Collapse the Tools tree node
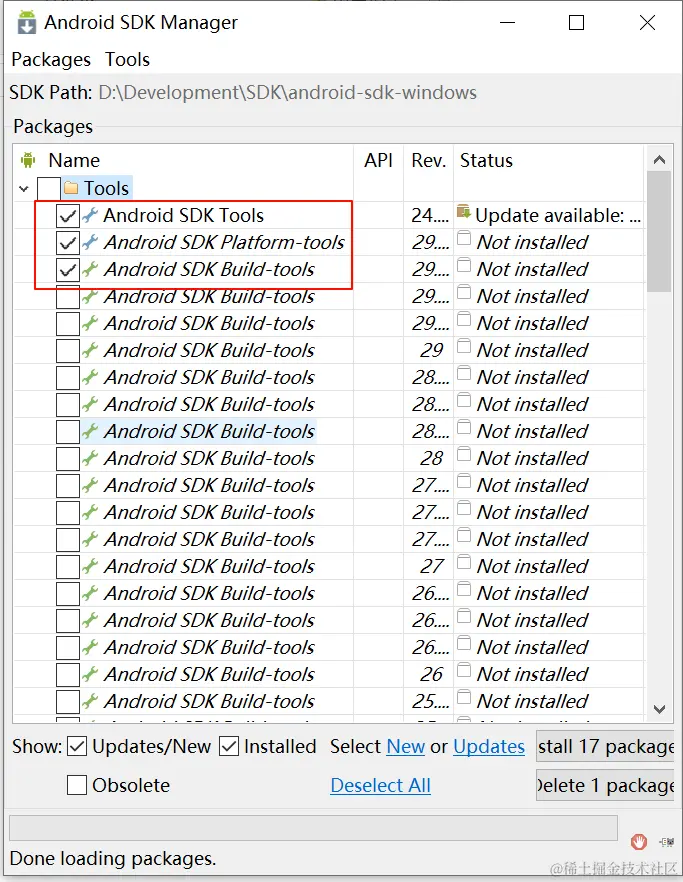This screenshot has width=683, height=882. (24, 188)
